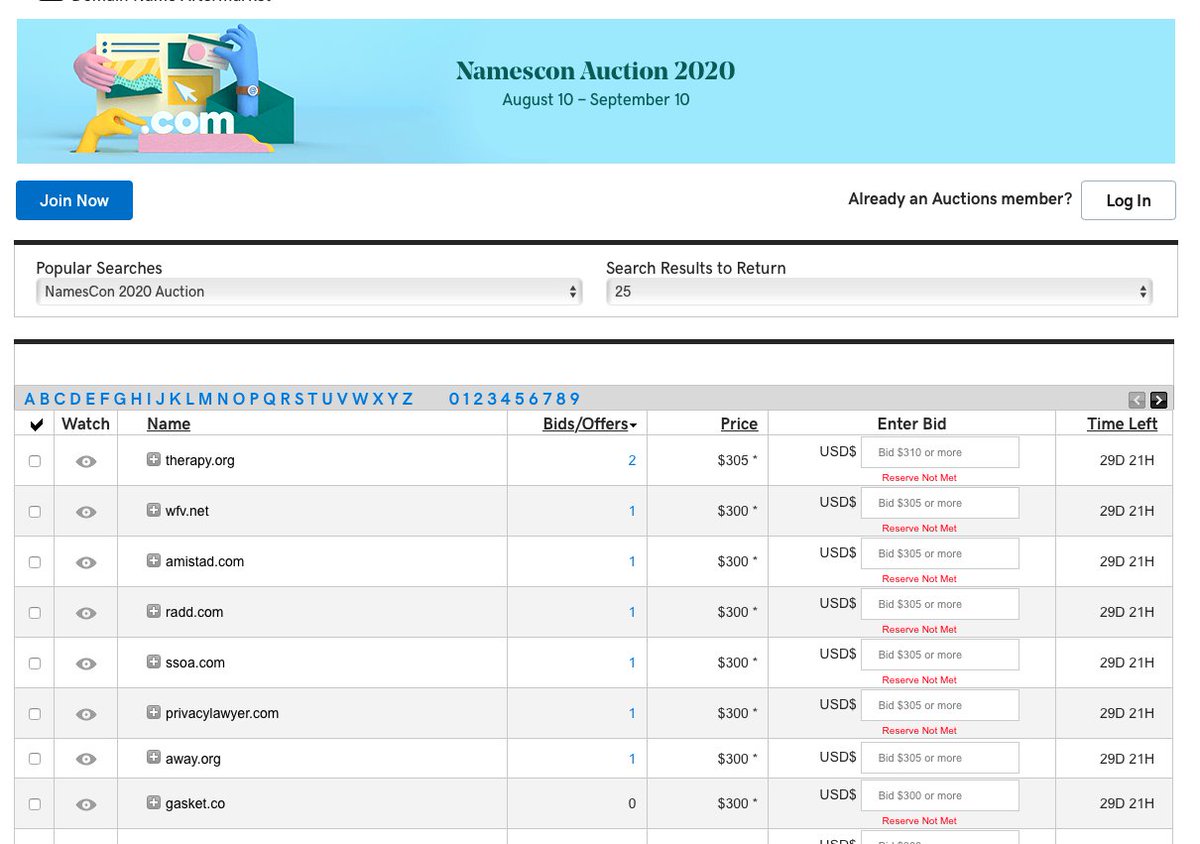The height and width of the screenshot is (844, 1200).
Task: Toggle watch eye for privacylawyer.com
Action: coord(86,714)
